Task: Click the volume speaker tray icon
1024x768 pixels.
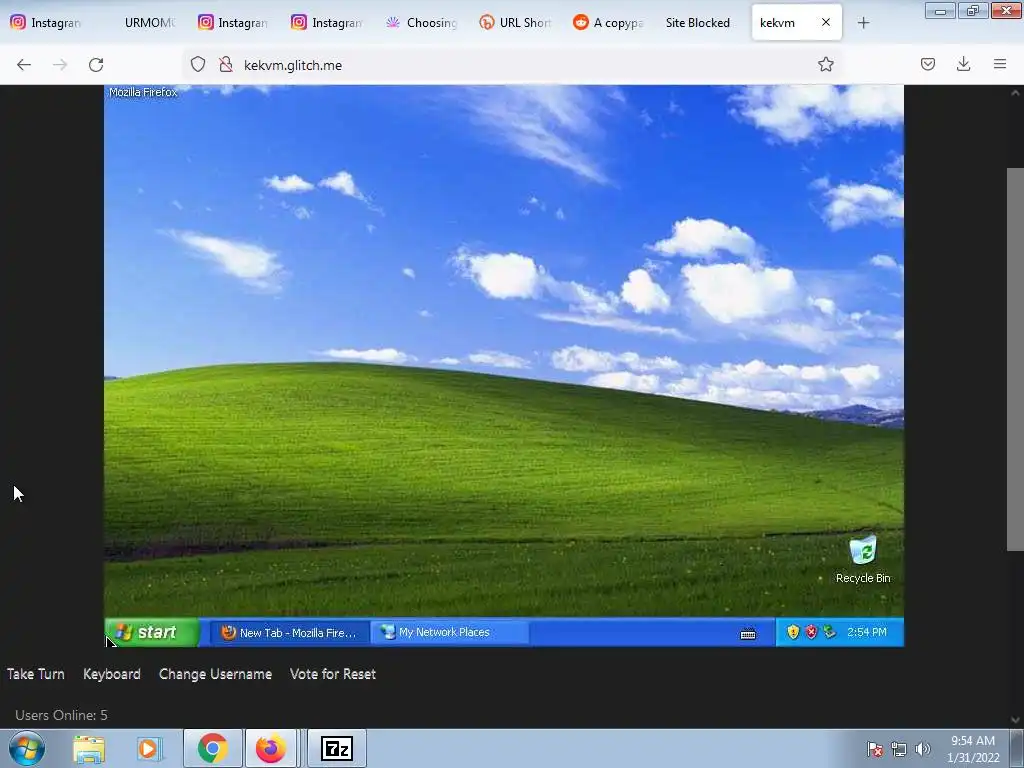Action: 922,749
